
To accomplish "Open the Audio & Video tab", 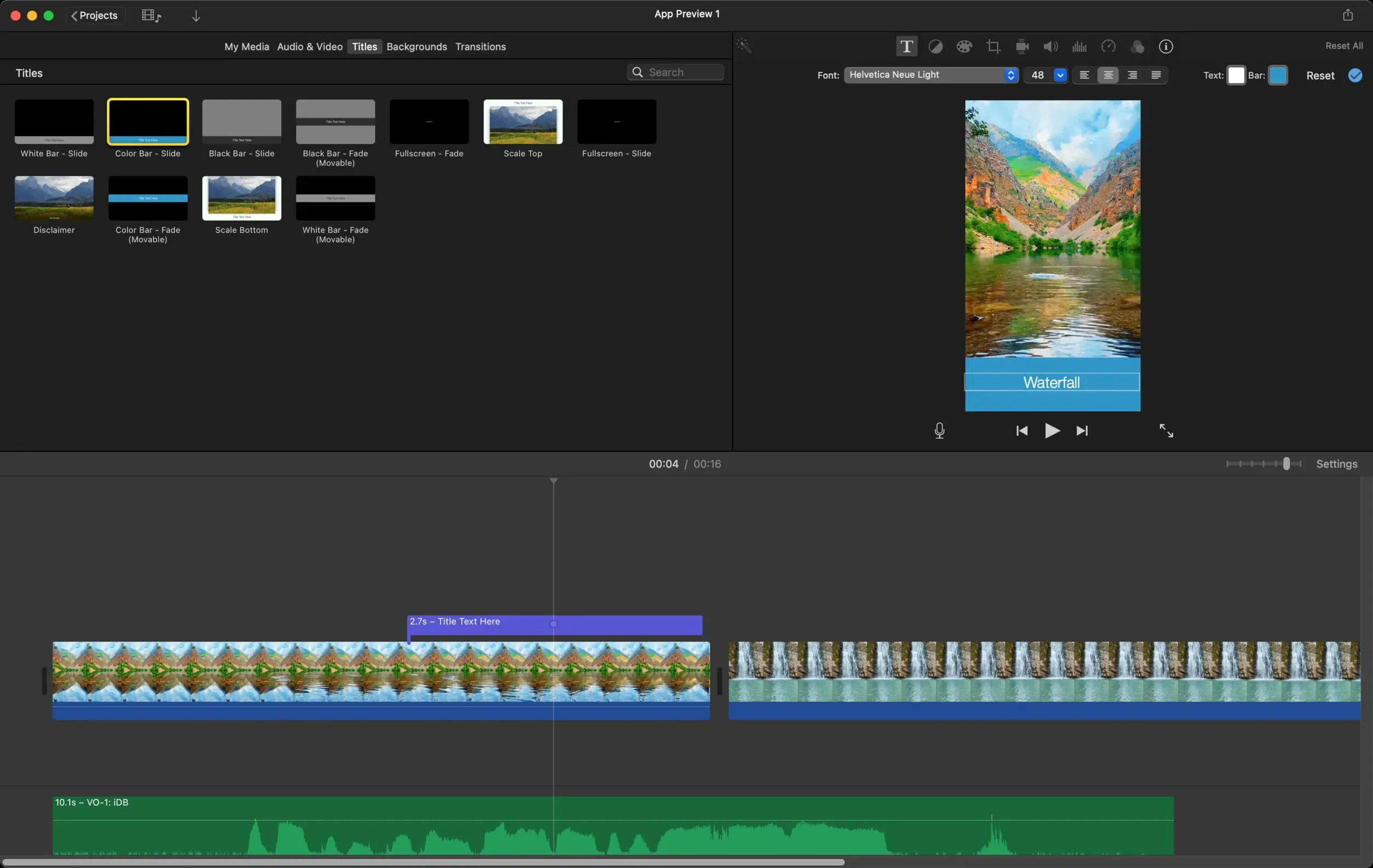I will 309,47.
